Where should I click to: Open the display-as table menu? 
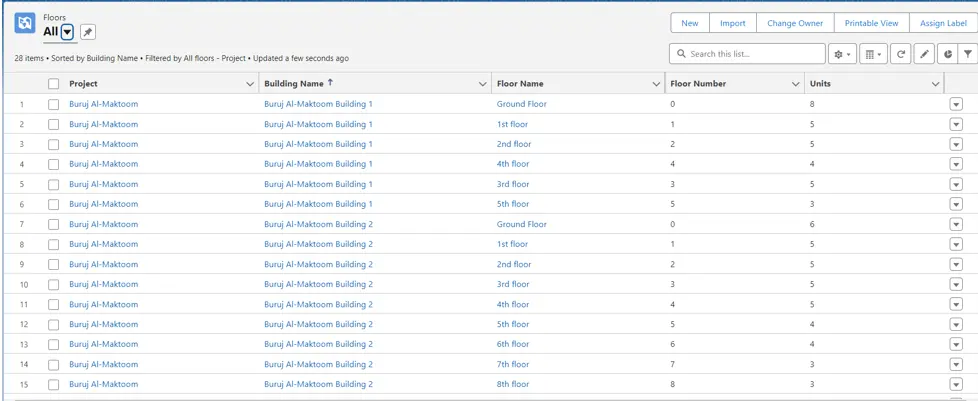873,54
